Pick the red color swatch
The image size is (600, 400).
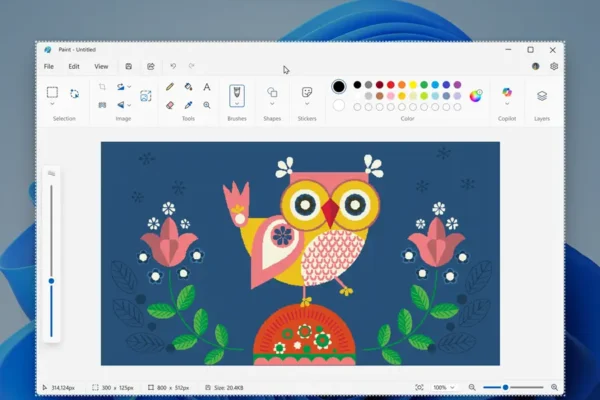(x=391, y=85)
